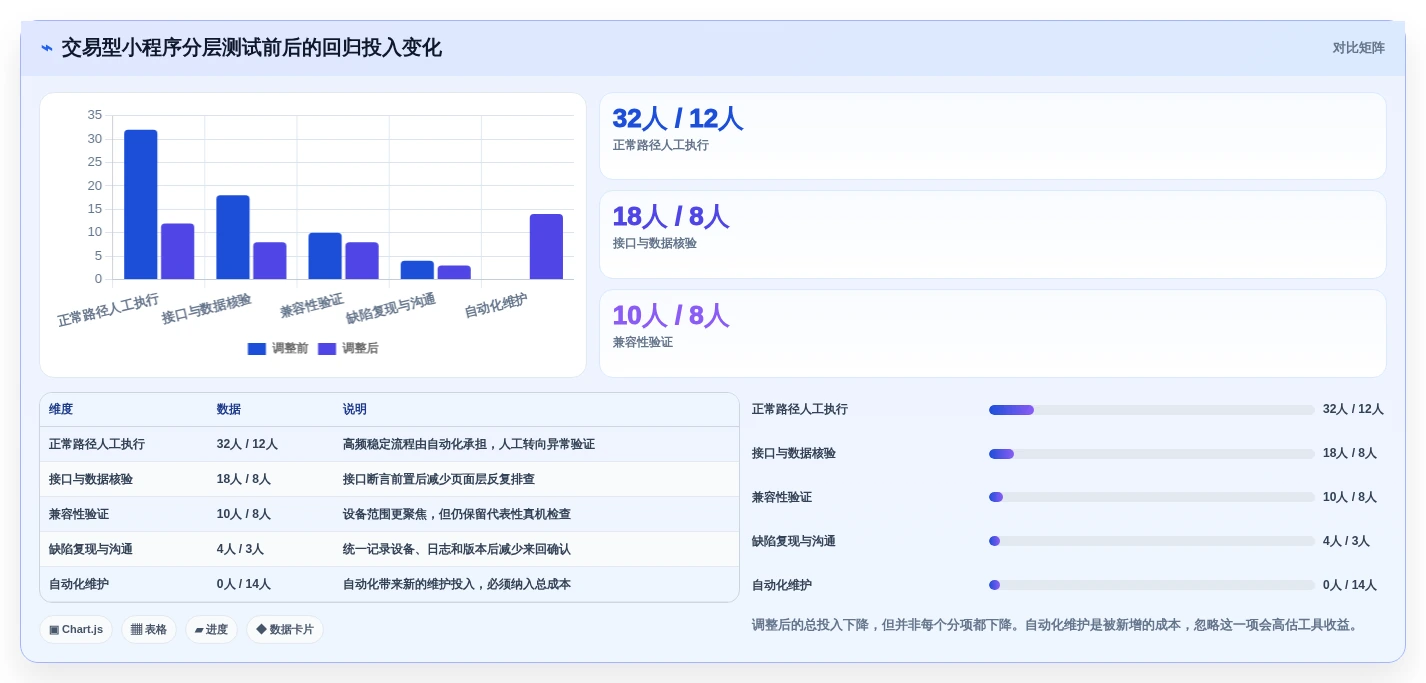Click the 调整前 bar for 接口与数据核验

tap(233, 237)
